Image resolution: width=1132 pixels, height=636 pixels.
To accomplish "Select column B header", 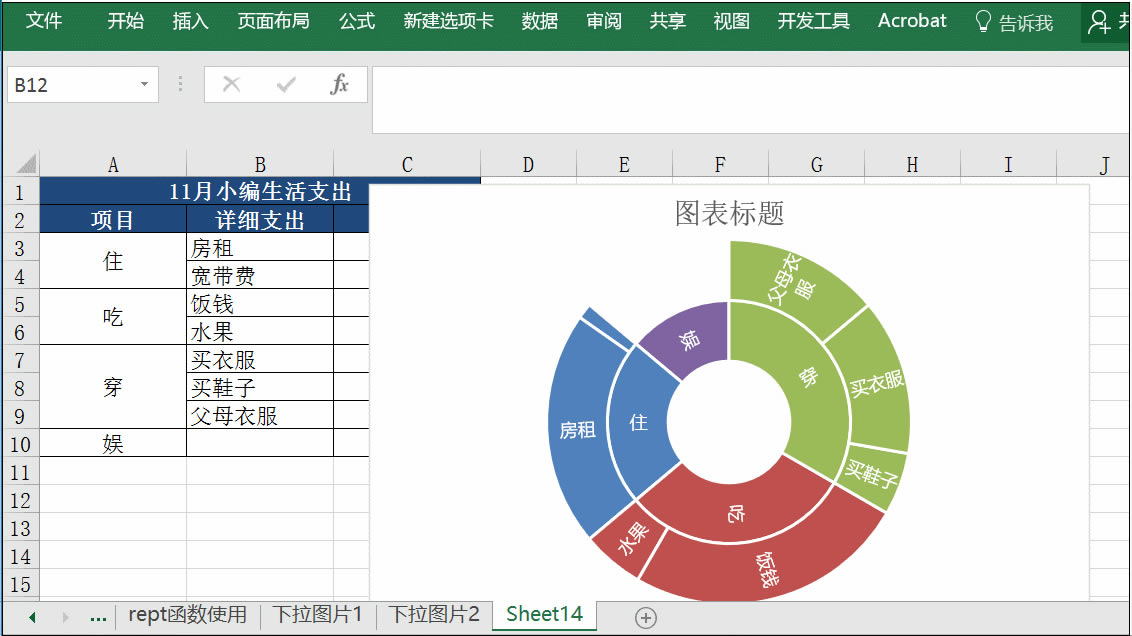I will coord(260,165).
